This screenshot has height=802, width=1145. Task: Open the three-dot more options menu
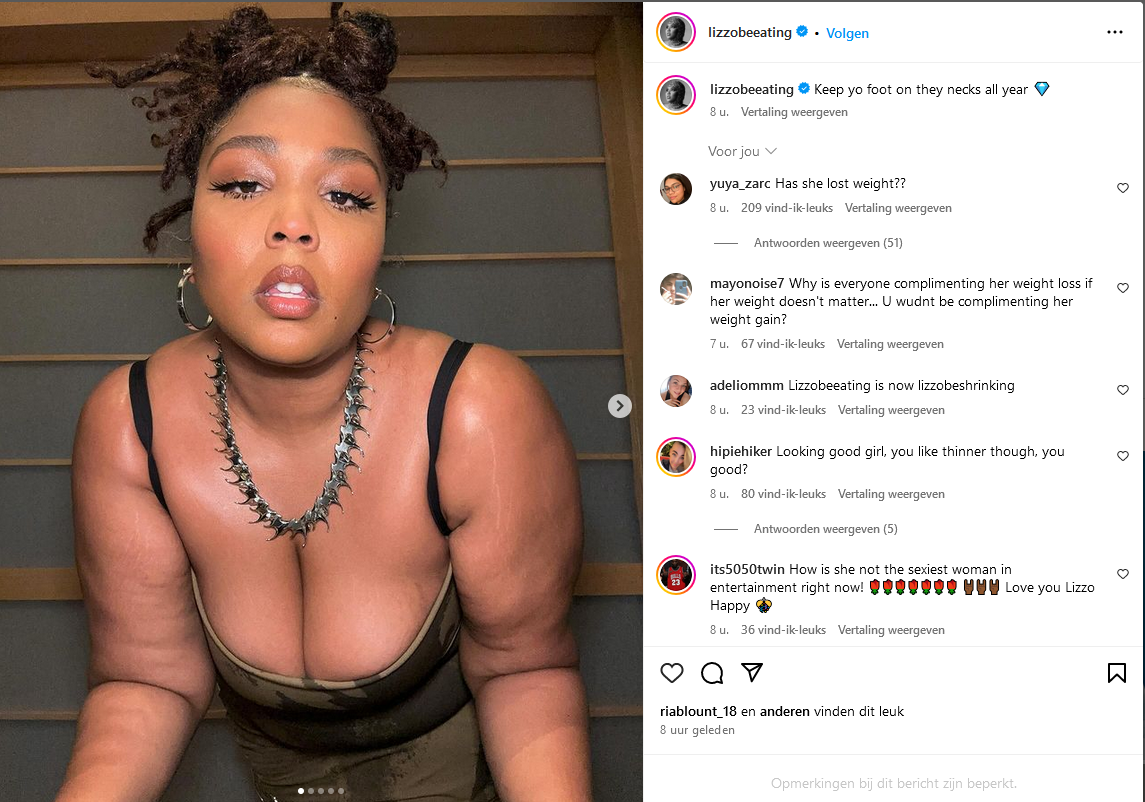(1114, 32)
